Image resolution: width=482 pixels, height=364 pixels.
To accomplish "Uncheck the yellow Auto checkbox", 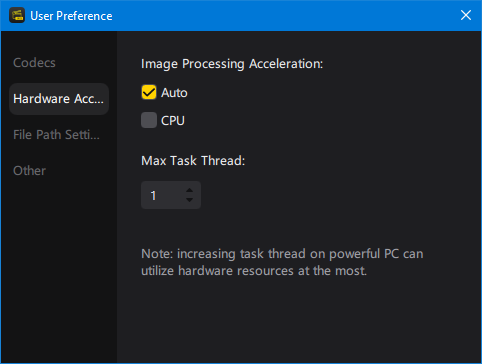I will coord(149,92).
